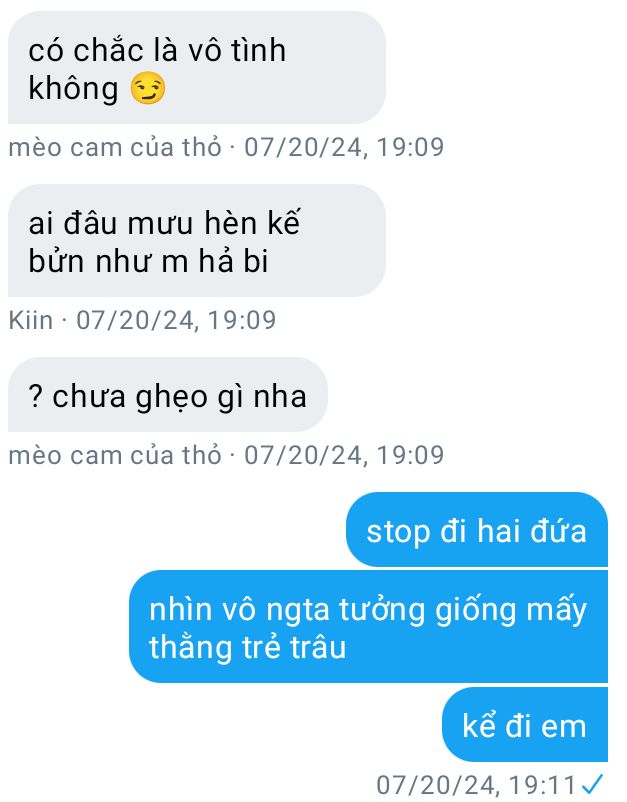627x802 pixels.
Task: Select sent message about "thằng trẻ trâu"
Action: (368, 627)
